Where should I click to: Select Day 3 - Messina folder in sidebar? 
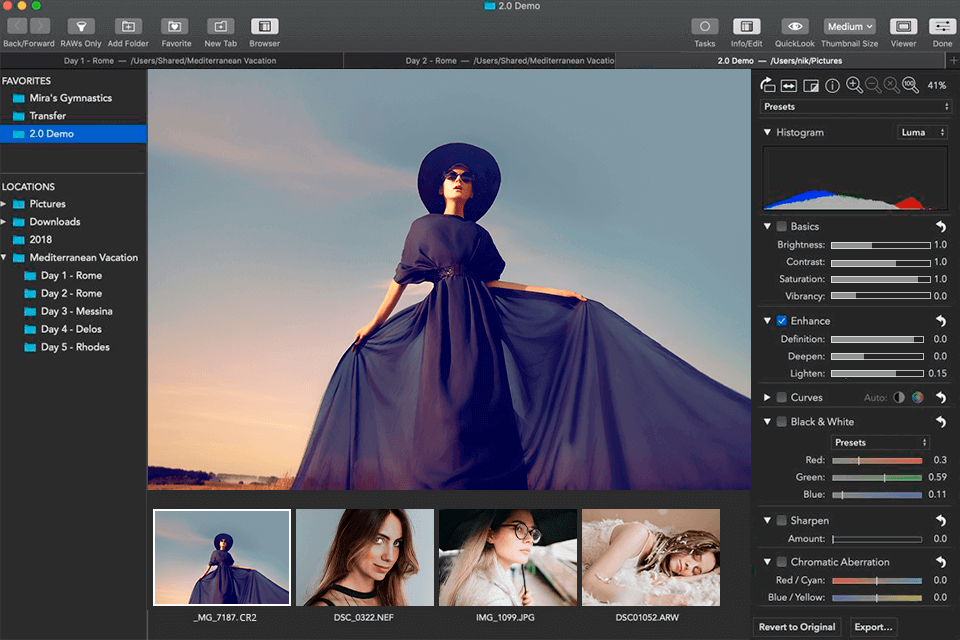(x=76, y=311)
